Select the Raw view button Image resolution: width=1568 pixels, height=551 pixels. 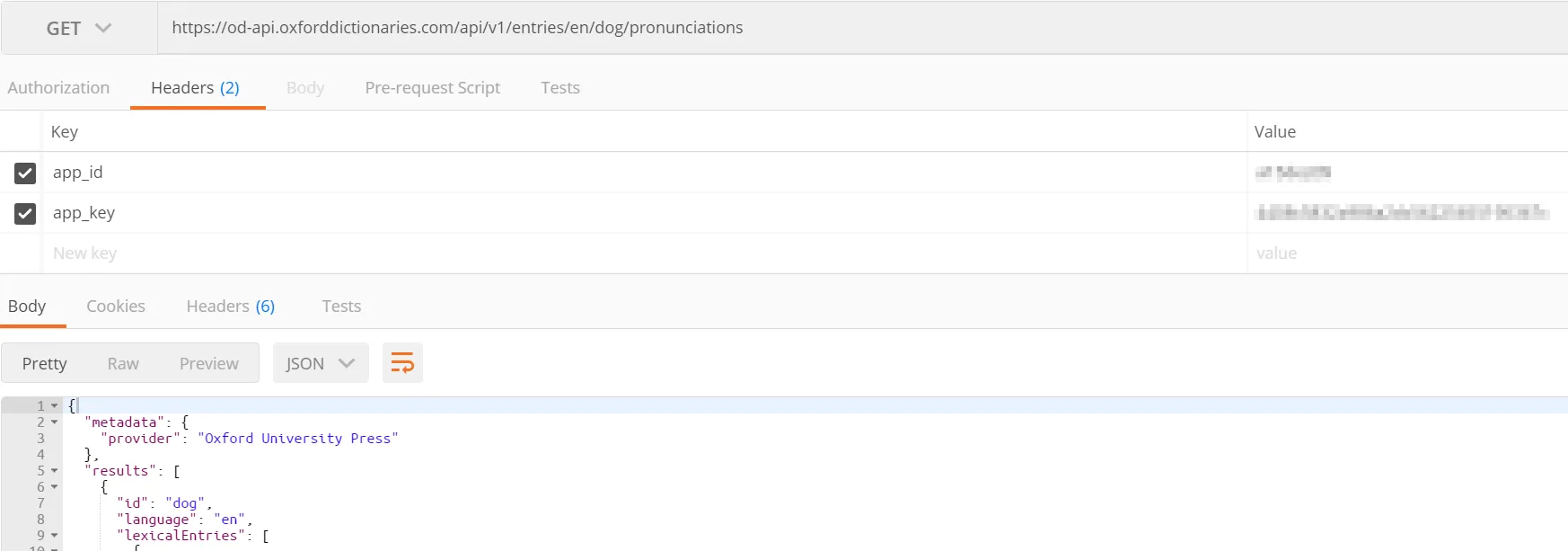123,363
